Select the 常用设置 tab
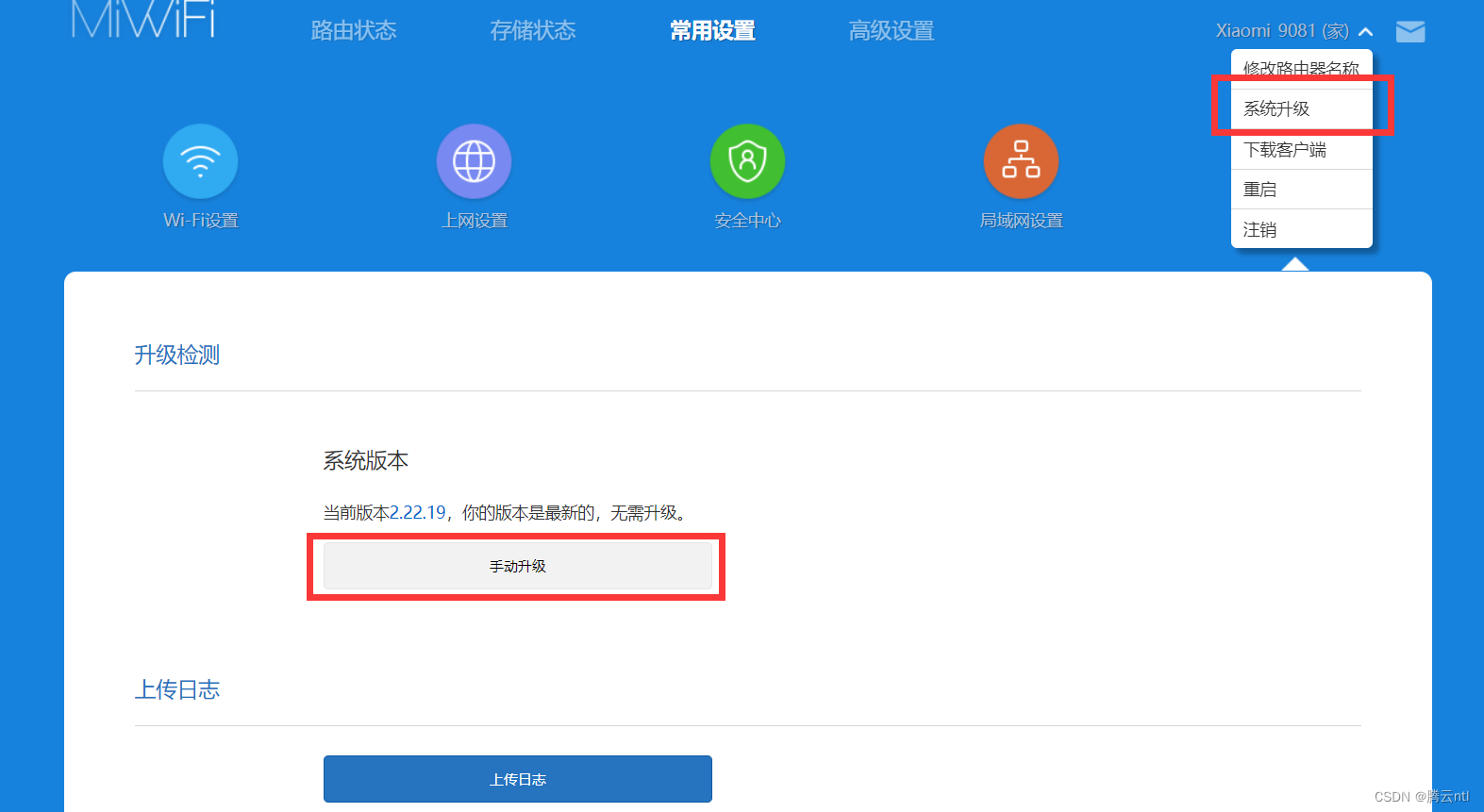Screen dimensions: 1484x812 pos(712,30)
